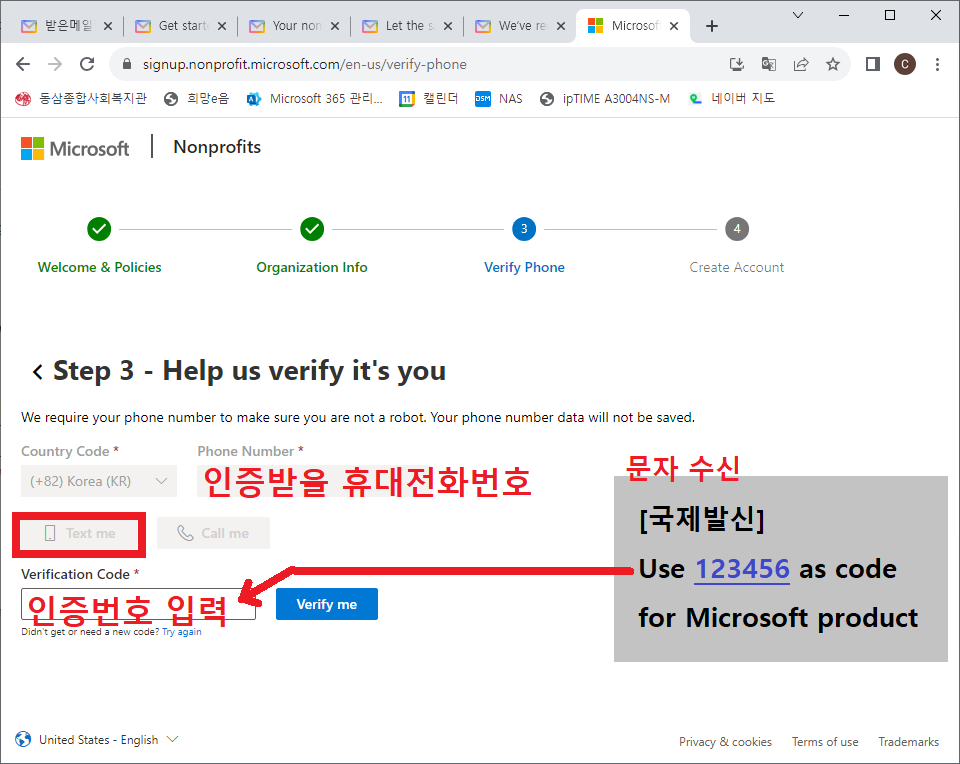Click the Welcome & Policies step checkmark
This screenshot has height=764, width=960.
click(x=99, y=229)
